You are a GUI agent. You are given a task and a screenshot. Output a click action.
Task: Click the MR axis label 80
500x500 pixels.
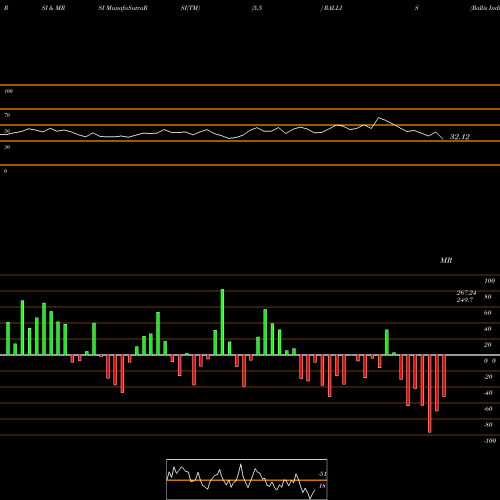[x=487, y=297]
